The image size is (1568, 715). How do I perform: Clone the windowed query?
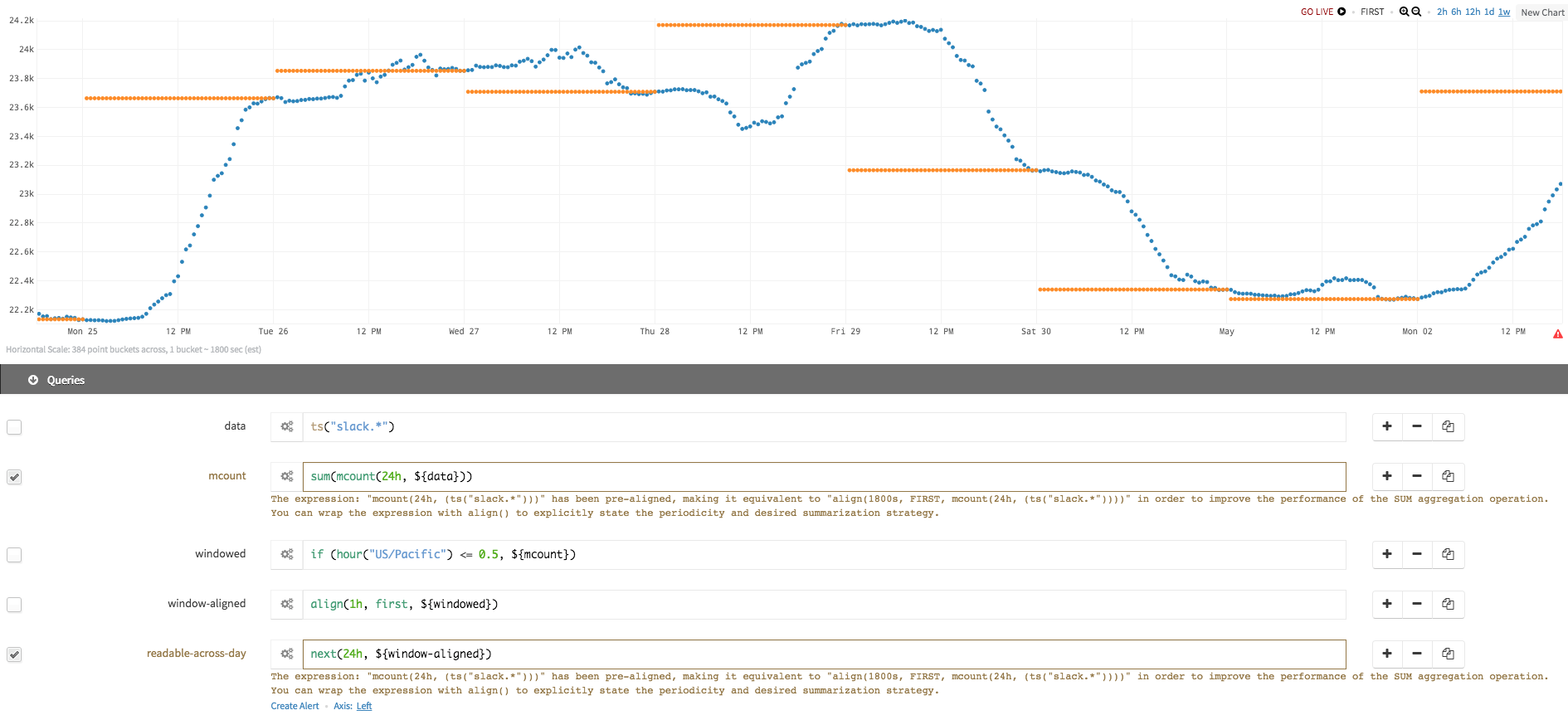tap(1448, 554)
